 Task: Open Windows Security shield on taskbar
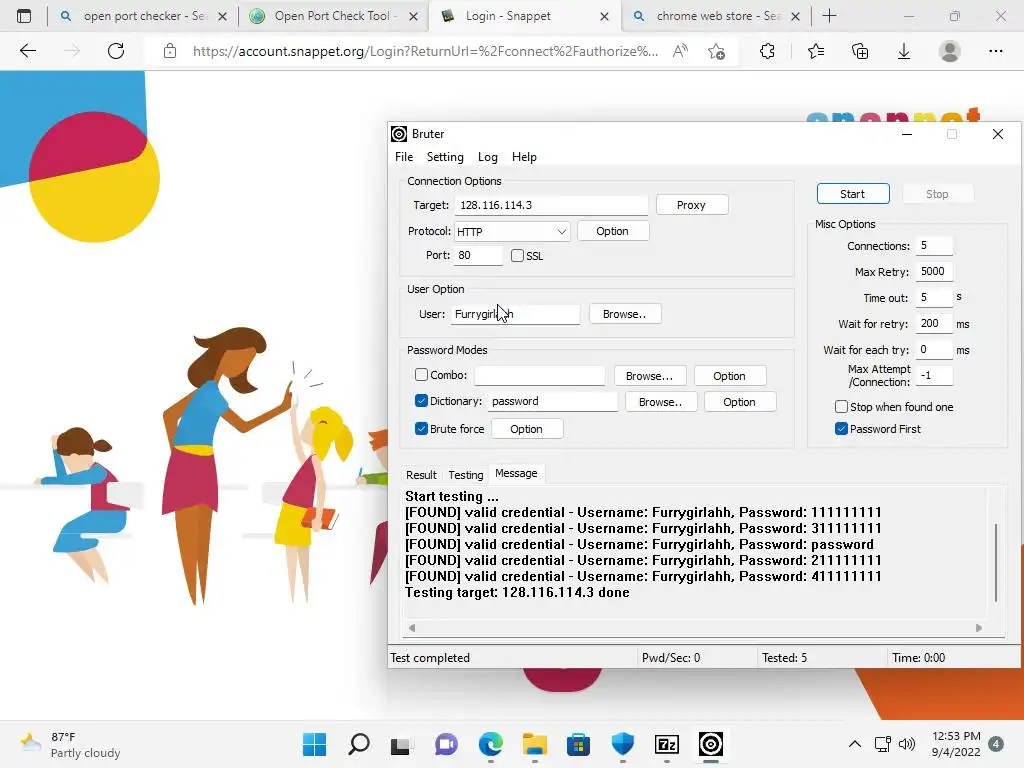622,744
